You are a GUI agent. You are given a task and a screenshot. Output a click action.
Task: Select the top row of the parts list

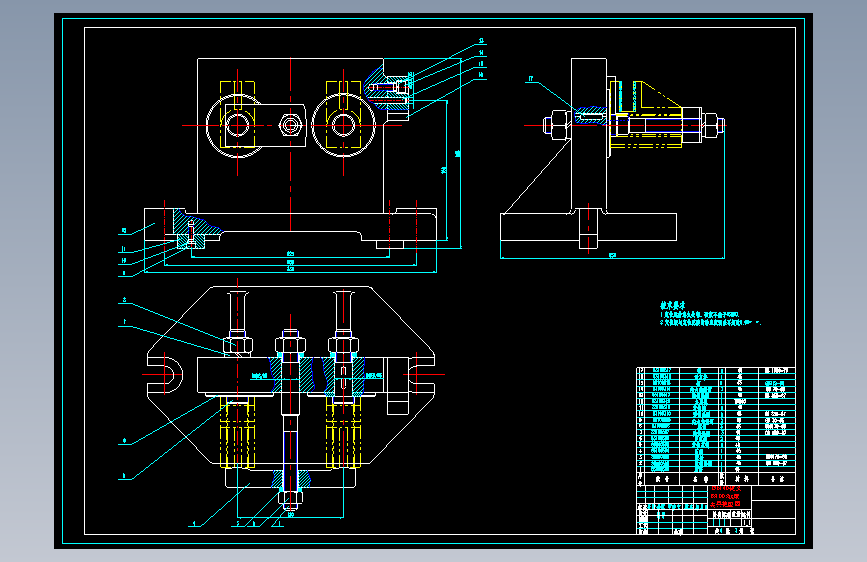716,371
